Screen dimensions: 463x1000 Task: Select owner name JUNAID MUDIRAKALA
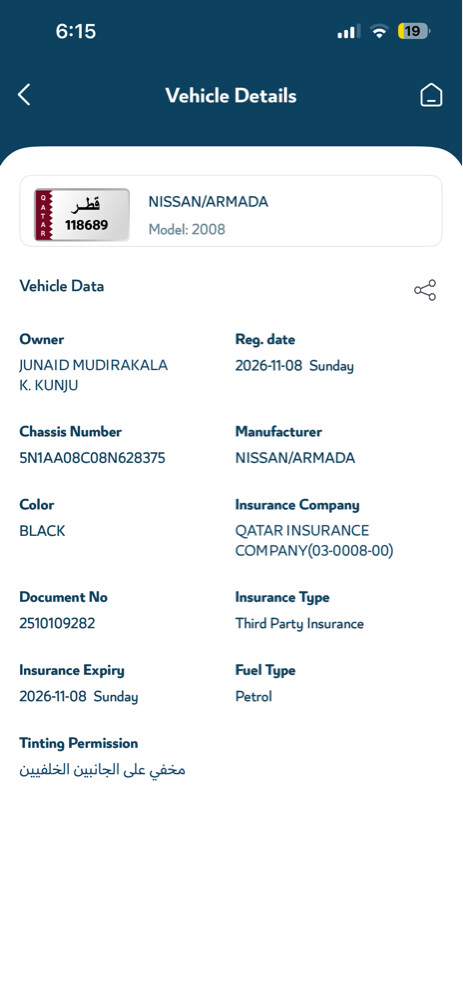click(x=94, y=365)
